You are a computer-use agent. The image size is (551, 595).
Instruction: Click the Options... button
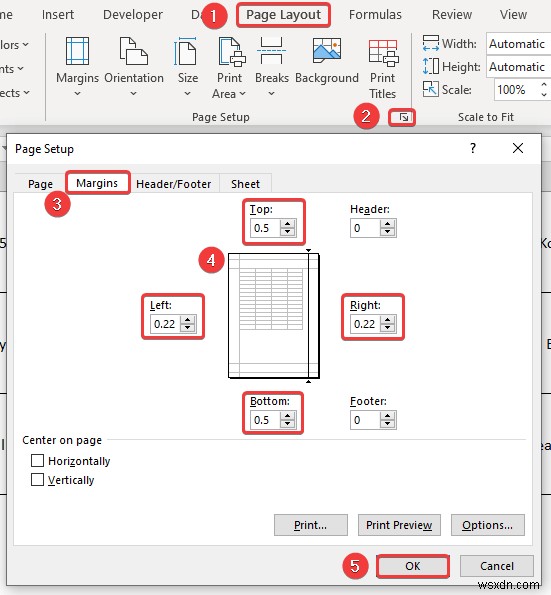pyautogui.click(x=488, y=525)
